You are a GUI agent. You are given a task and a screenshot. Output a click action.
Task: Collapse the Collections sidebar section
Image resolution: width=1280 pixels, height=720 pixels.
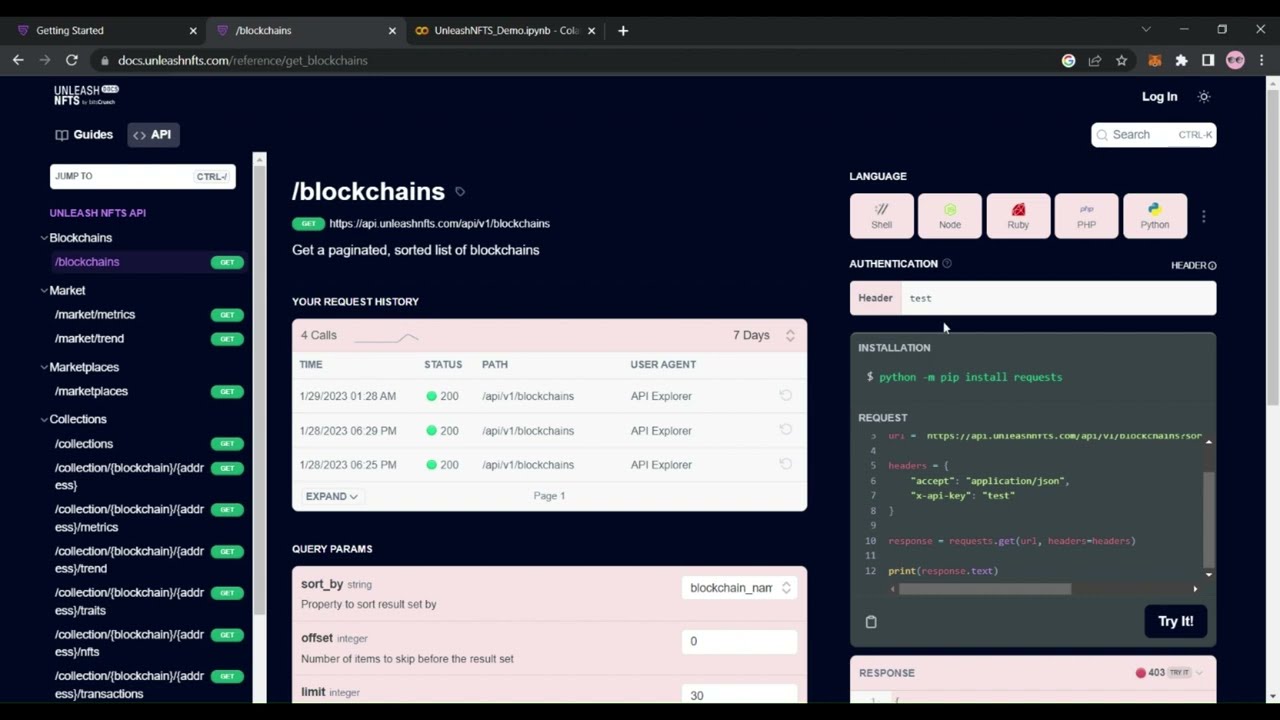tap(44, 419)
